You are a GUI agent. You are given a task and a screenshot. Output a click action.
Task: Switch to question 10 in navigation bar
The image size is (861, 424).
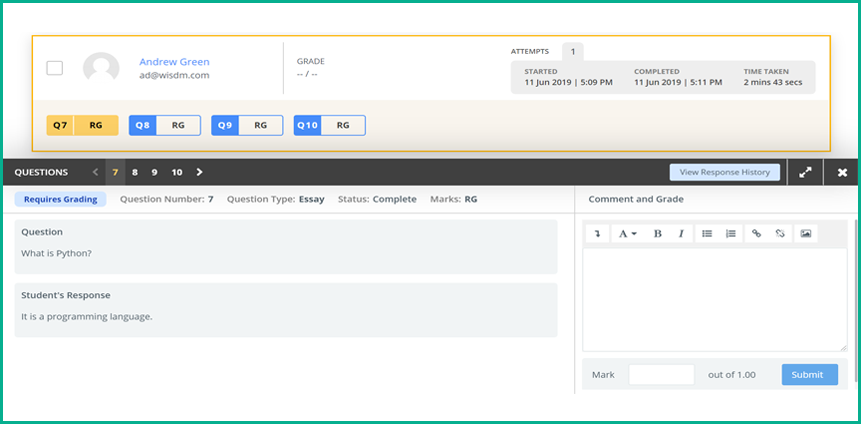click(x=177, y=172)
